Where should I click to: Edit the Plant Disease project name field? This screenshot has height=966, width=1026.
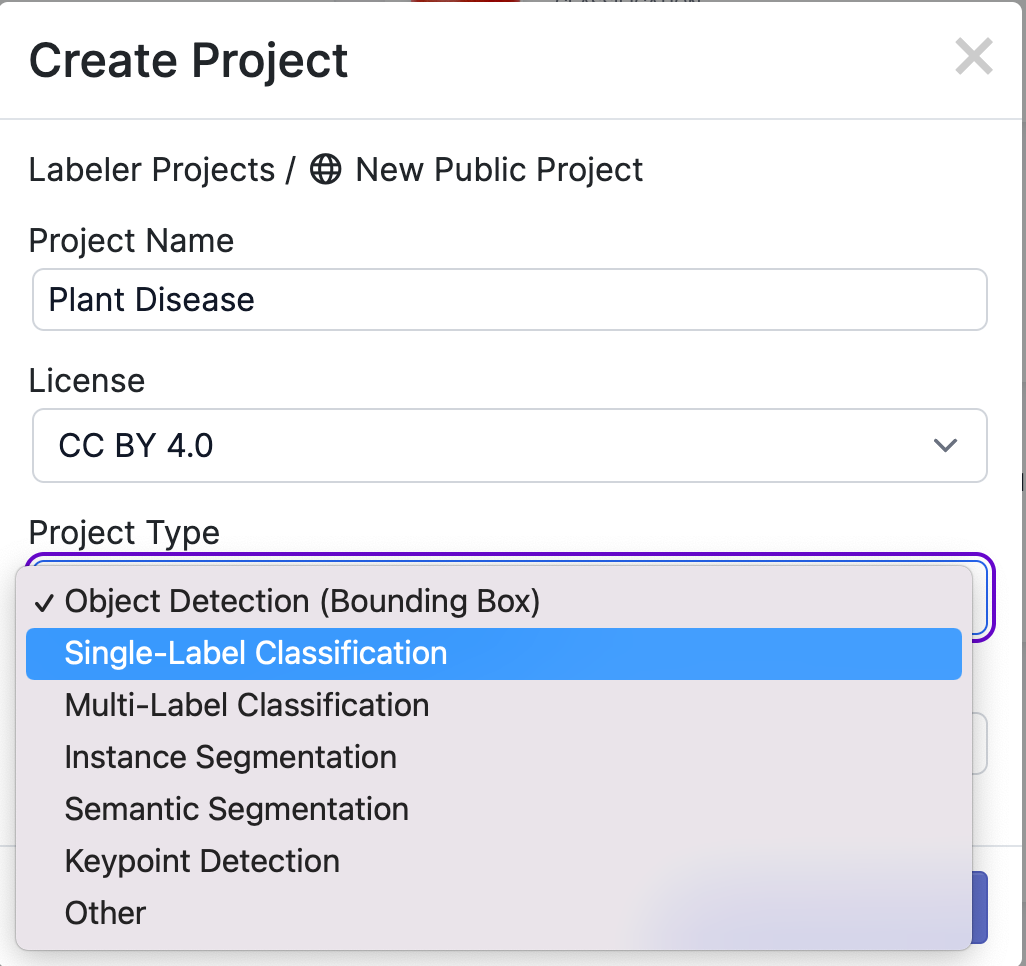tap(509, 299)
